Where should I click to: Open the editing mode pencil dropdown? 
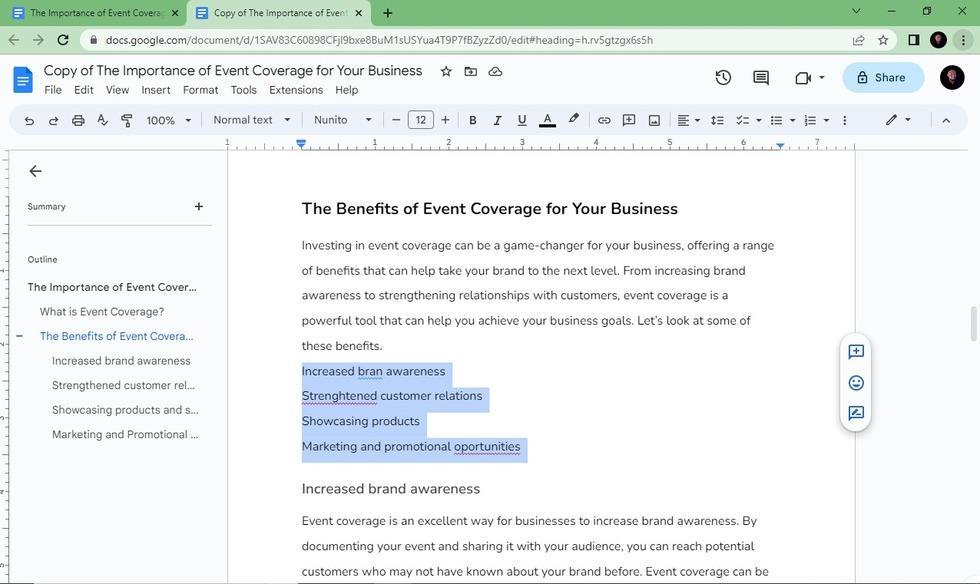[898, 119]
